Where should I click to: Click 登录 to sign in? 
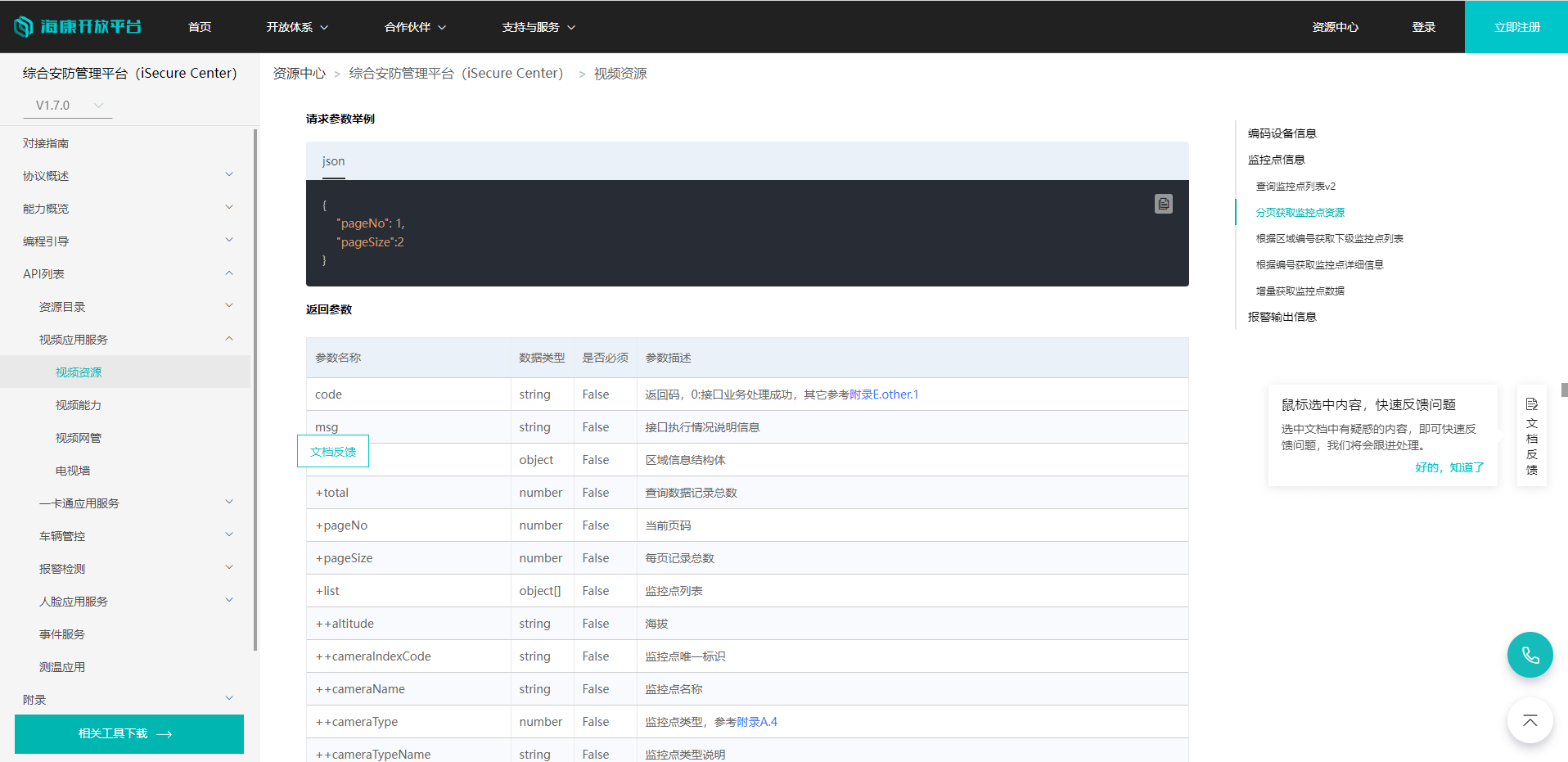pyautogui.click(x=1423, y=27)
